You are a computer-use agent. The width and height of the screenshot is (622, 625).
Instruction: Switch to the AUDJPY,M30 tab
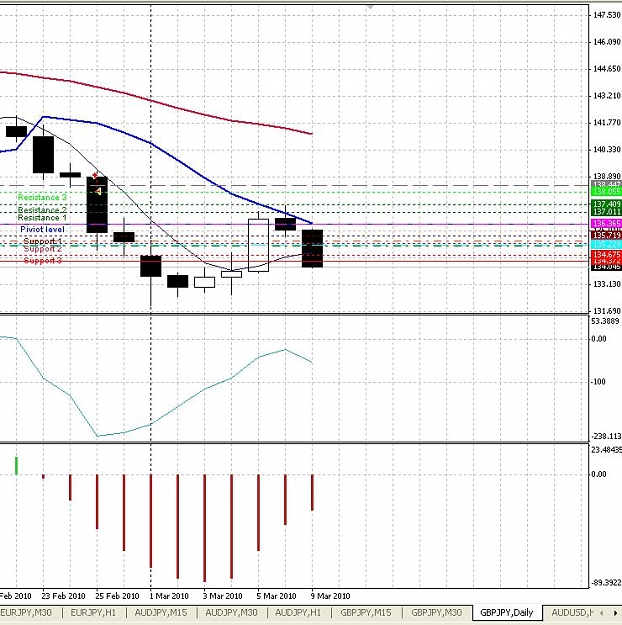click(x=231, y=612)
